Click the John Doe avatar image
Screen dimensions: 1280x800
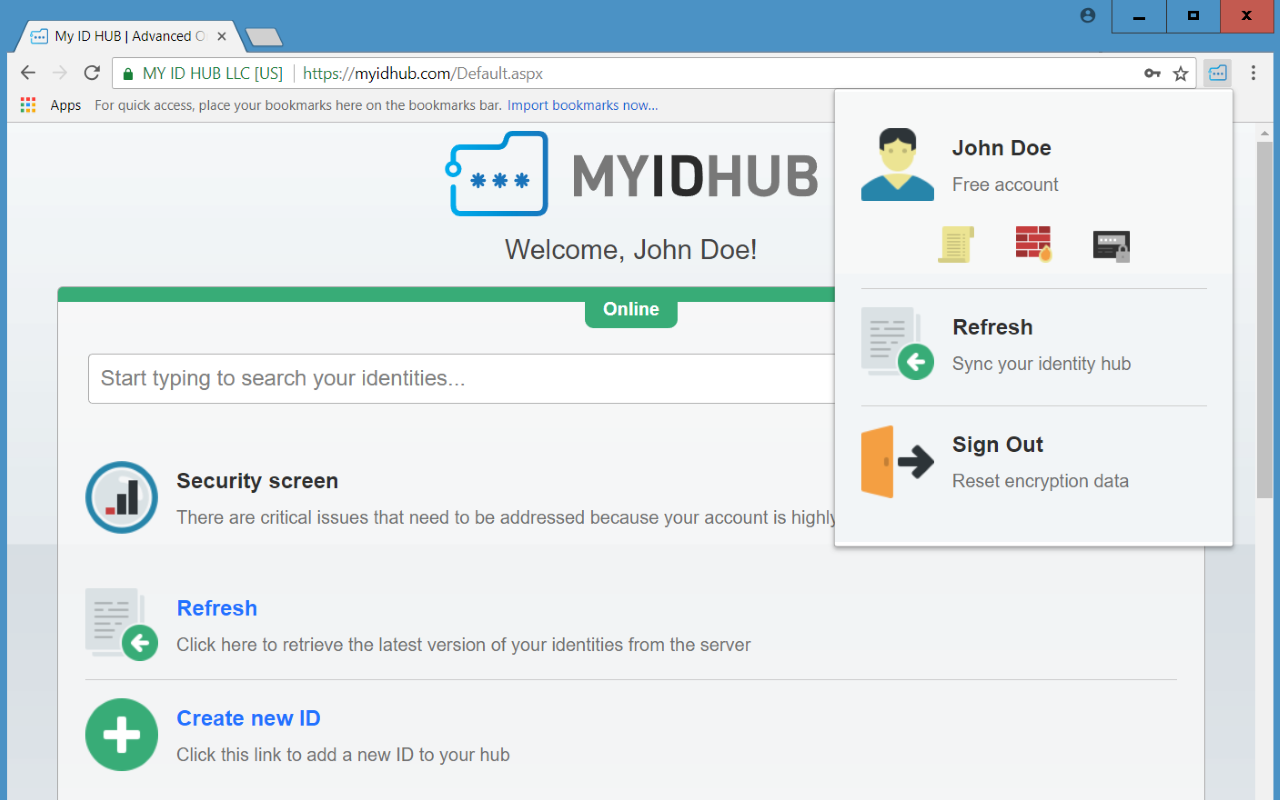point(897,164)
